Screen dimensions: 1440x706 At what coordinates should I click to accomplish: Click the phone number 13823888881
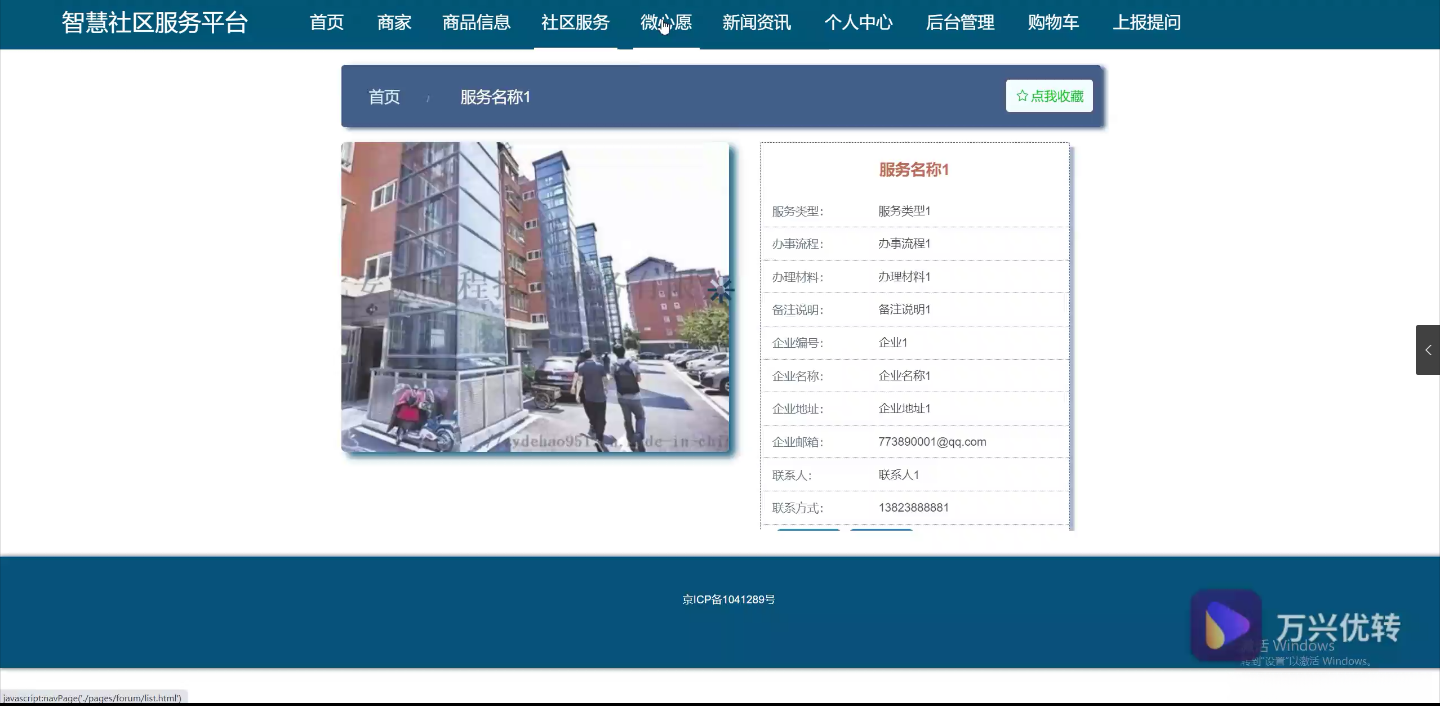[913, 508]
